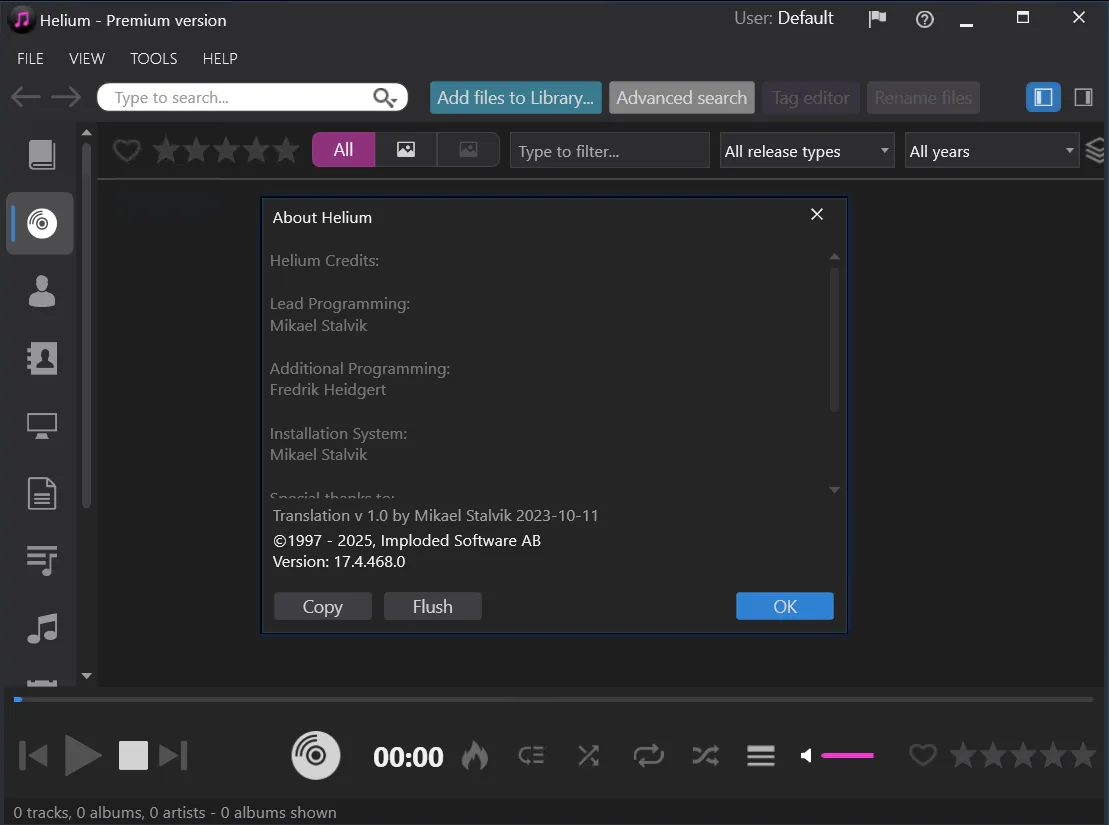This screenshot has width=1109, height=825.
Task: Skip to previous track
Action: click(33, 756)
